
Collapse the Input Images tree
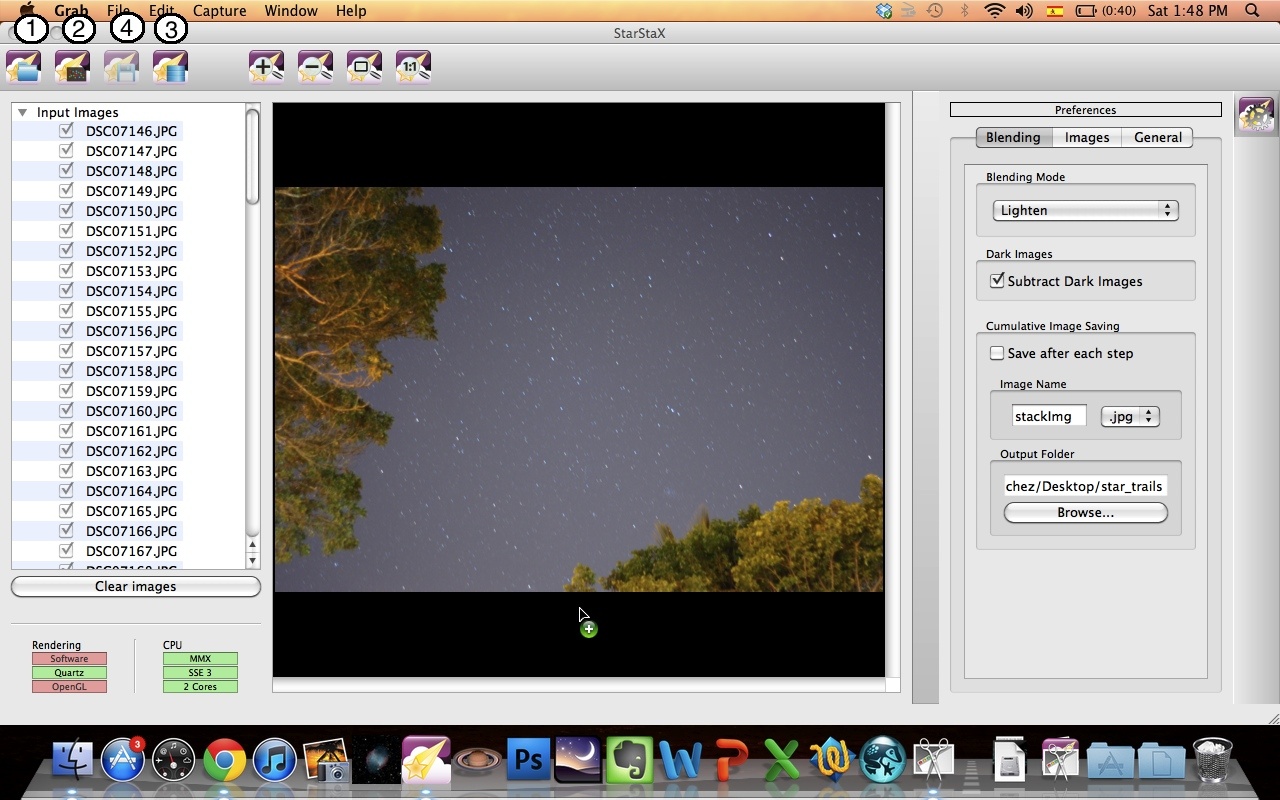pos(22,113)
